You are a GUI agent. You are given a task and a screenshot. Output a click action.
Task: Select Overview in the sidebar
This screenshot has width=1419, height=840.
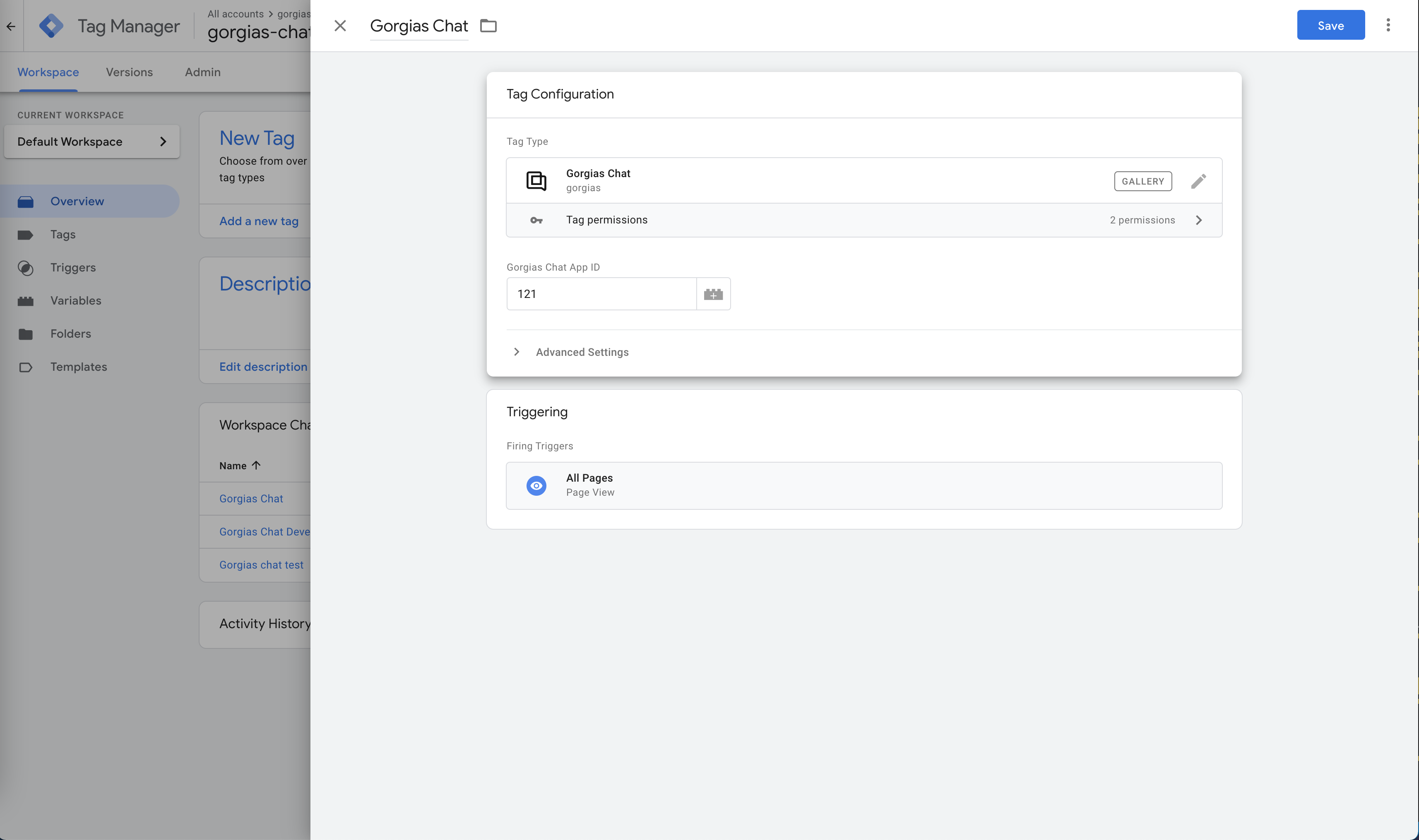click(89, 202)
